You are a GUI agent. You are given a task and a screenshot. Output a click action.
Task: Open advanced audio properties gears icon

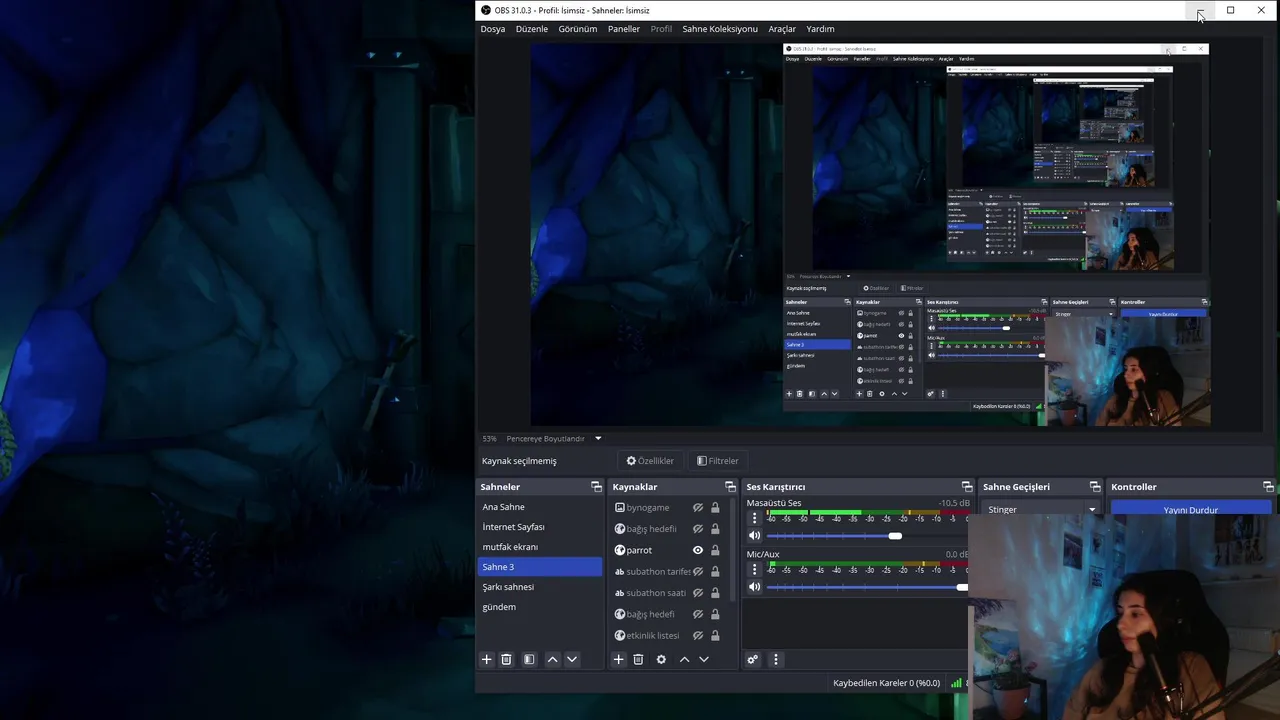coord(753,659)
